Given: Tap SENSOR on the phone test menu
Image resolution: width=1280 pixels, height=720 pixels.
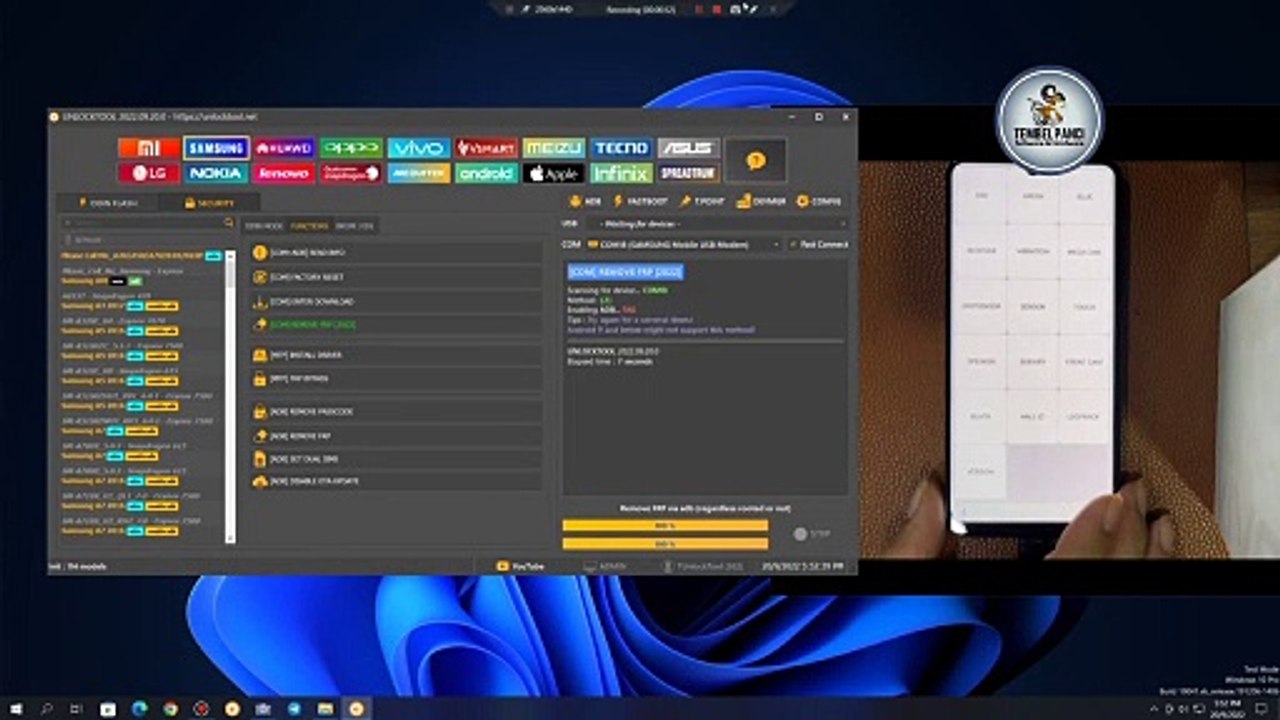Looking at the screenshot, I should pos(1033,306).
